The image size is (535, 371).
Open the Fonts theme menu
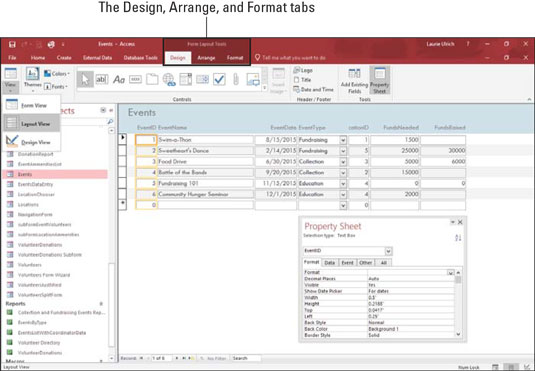coord(56,87)
